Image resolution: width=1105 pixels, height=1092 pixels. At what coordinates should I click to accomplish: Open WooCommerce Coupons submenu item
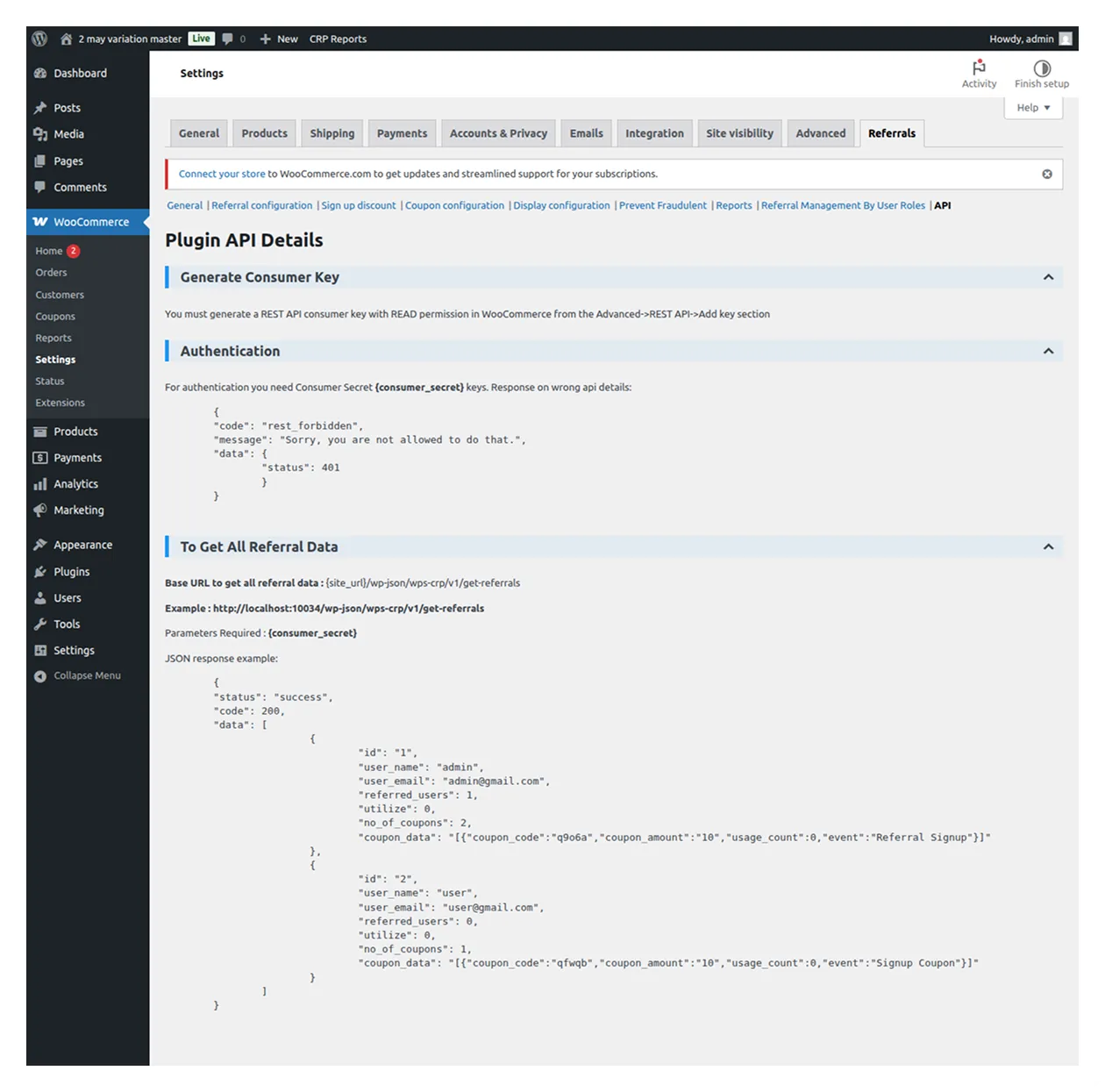[55, 317]
